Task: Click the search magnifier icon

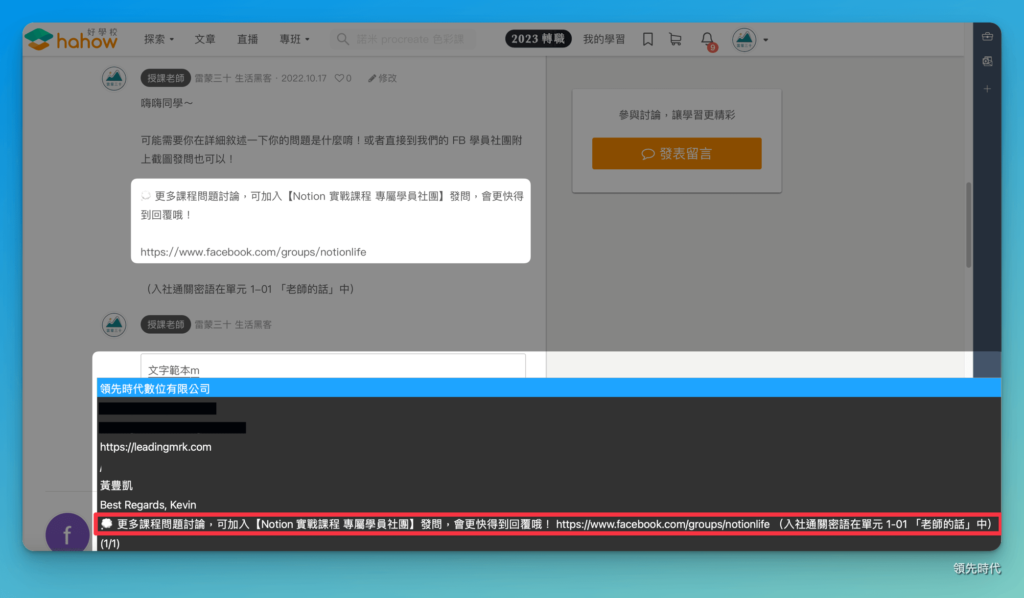Action: point(342,39)
